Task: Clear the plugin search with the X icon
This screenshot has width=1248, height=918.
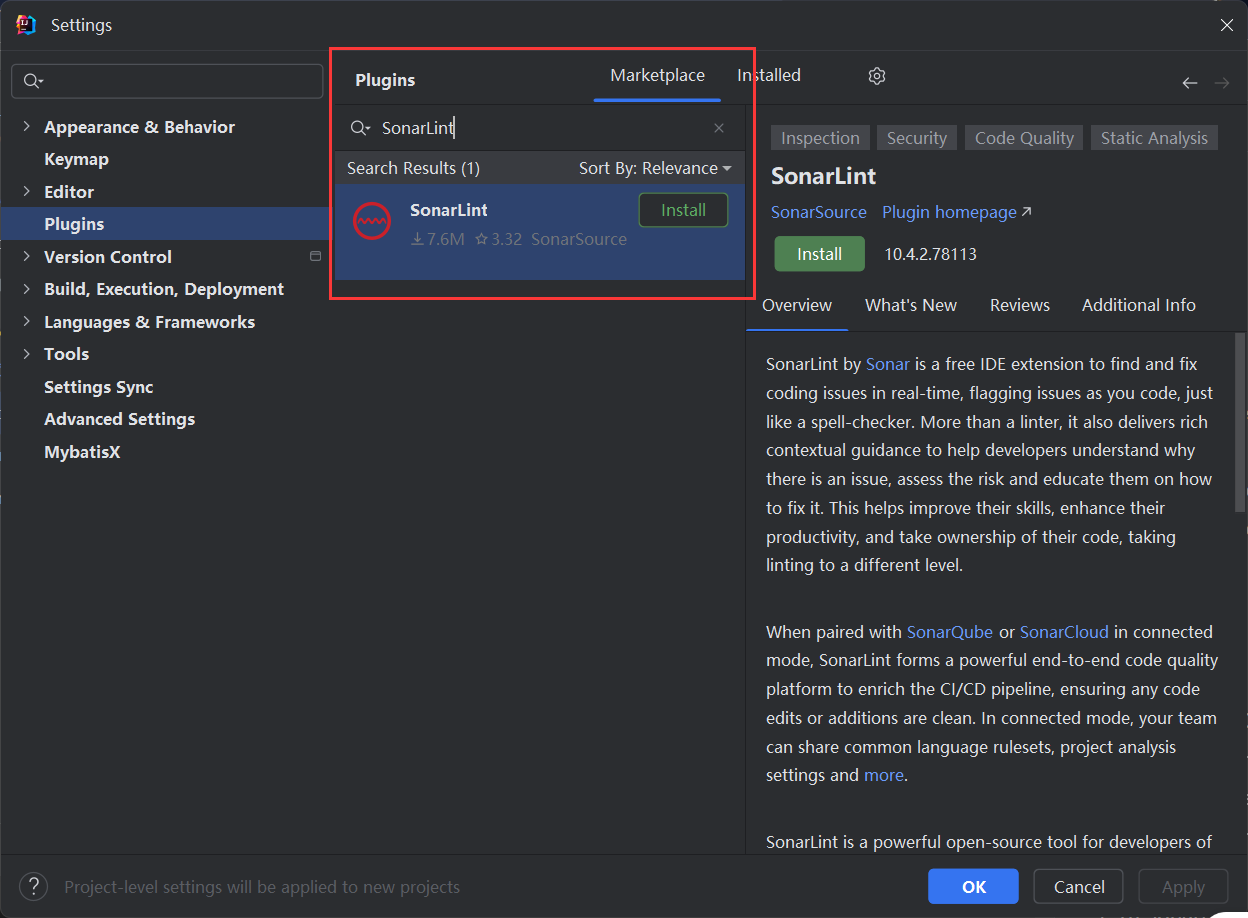Action: 719,128
